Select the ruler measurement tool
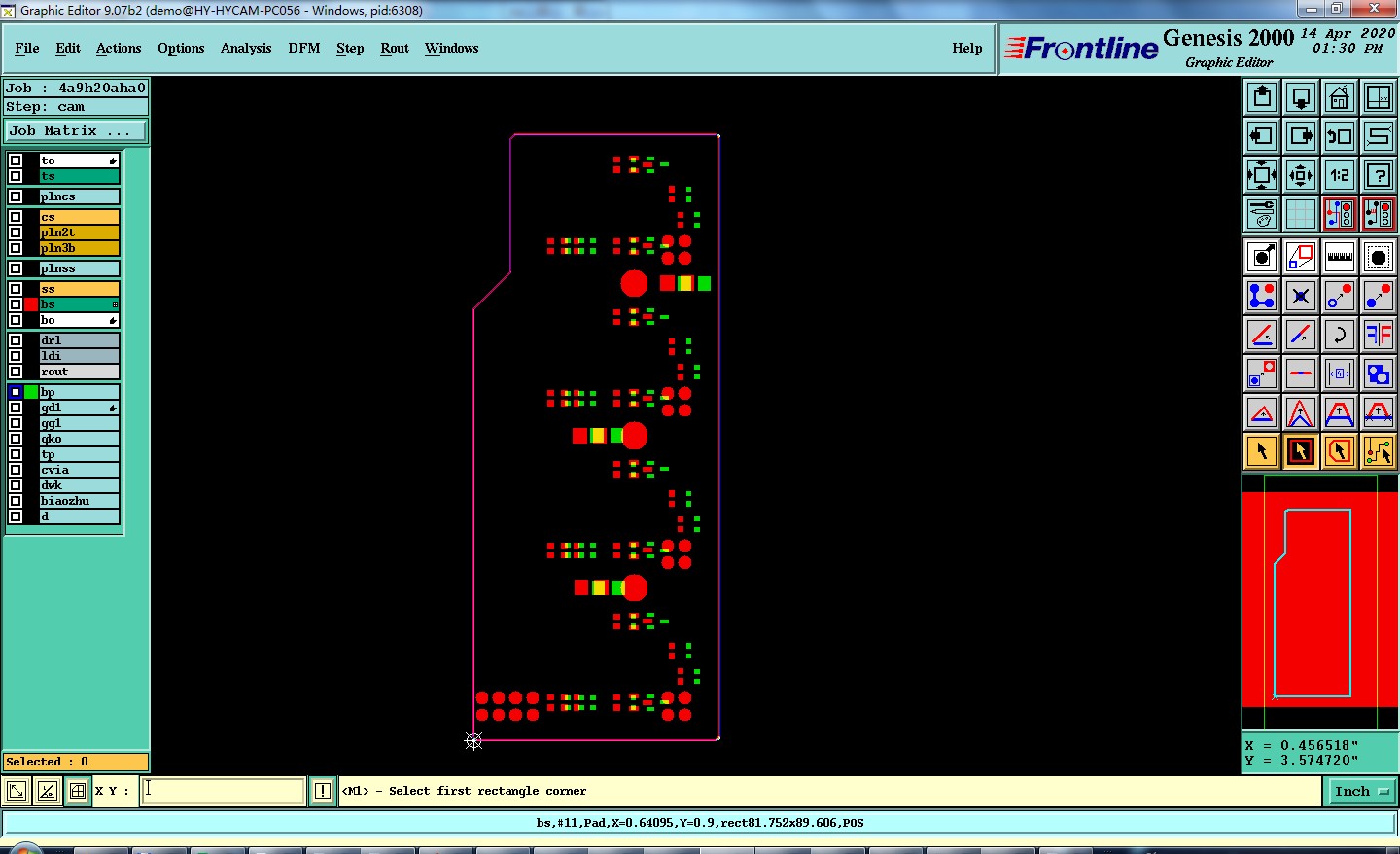This screenshot has width=1400, height=854. click(x=1340, y=257)
